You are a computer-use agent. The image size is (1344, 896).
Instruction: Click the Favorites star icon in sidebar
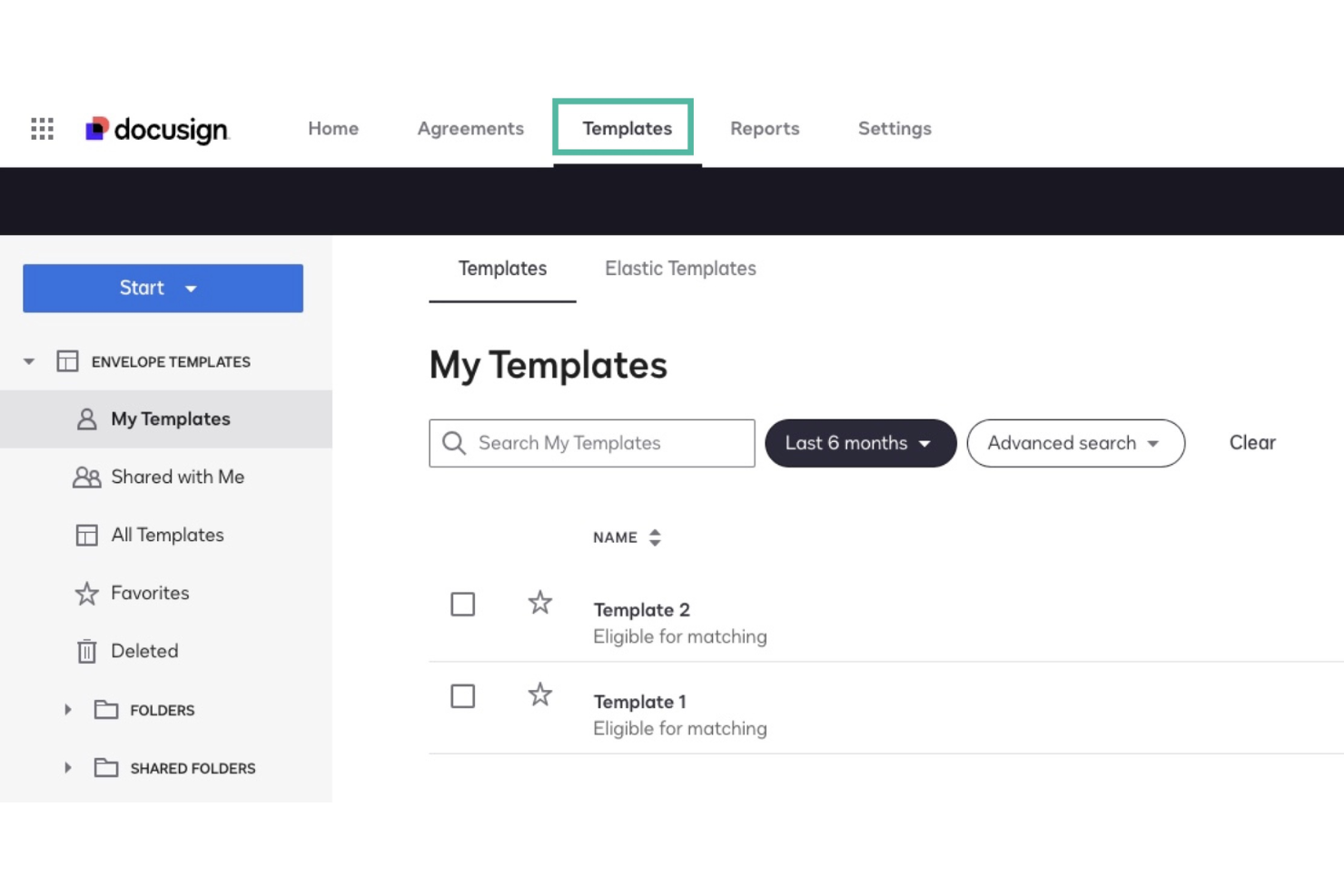pos(86,594)
